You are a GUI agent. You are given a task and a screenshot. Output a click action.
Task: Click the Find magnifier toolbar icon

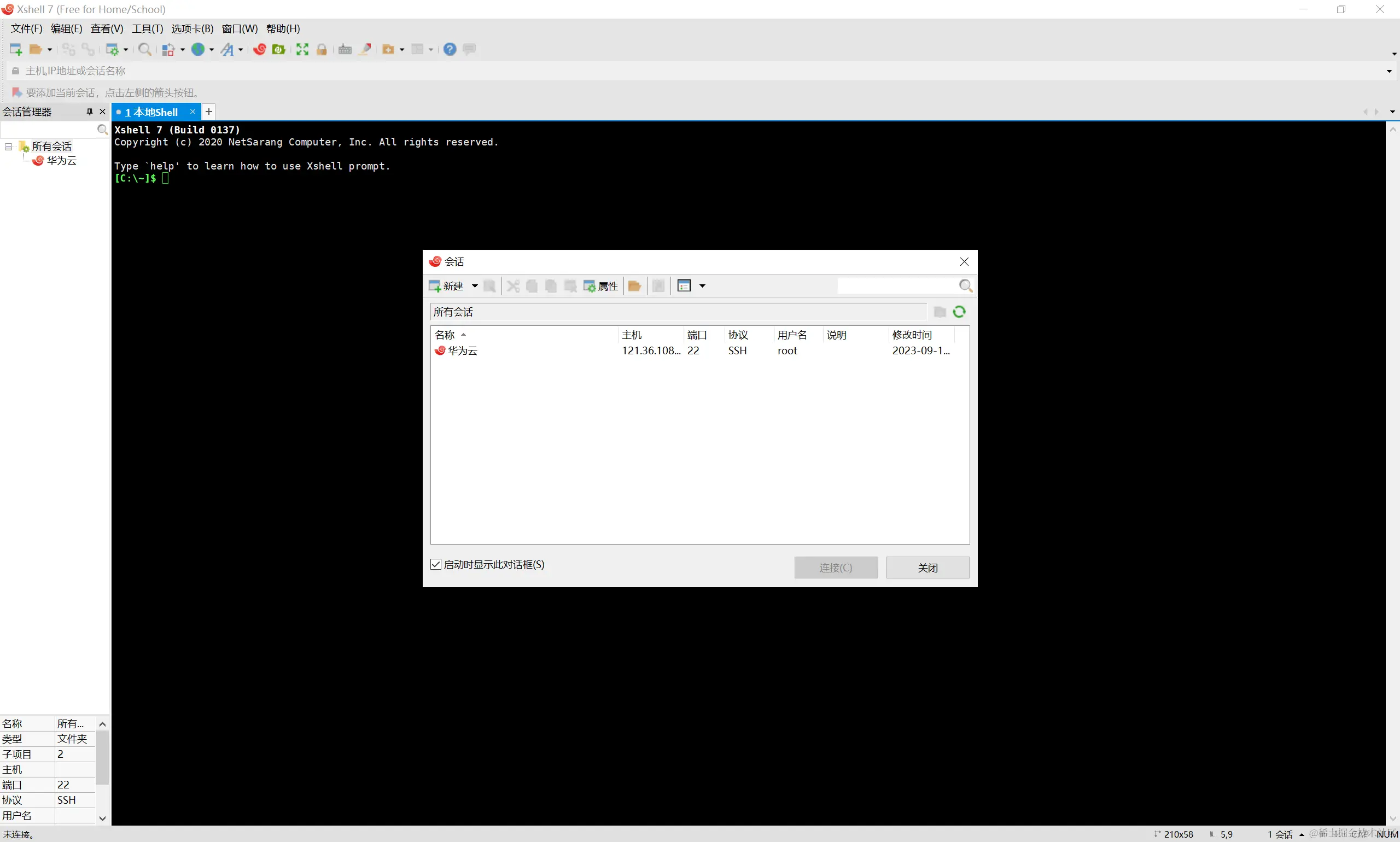click(x=144, y=49)
